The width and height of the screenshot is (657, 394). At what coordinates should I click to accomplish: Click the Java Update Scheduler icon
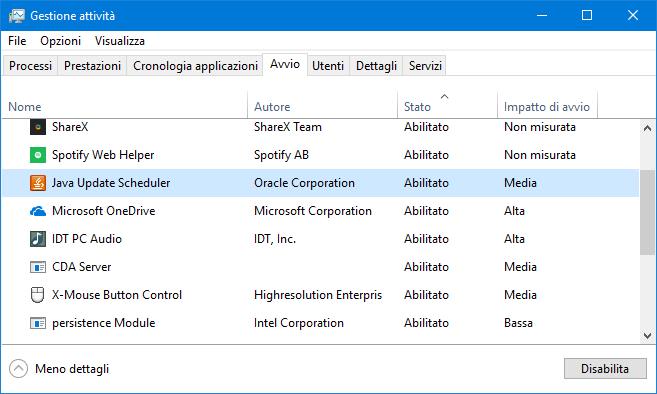click(x=38, y=183)
